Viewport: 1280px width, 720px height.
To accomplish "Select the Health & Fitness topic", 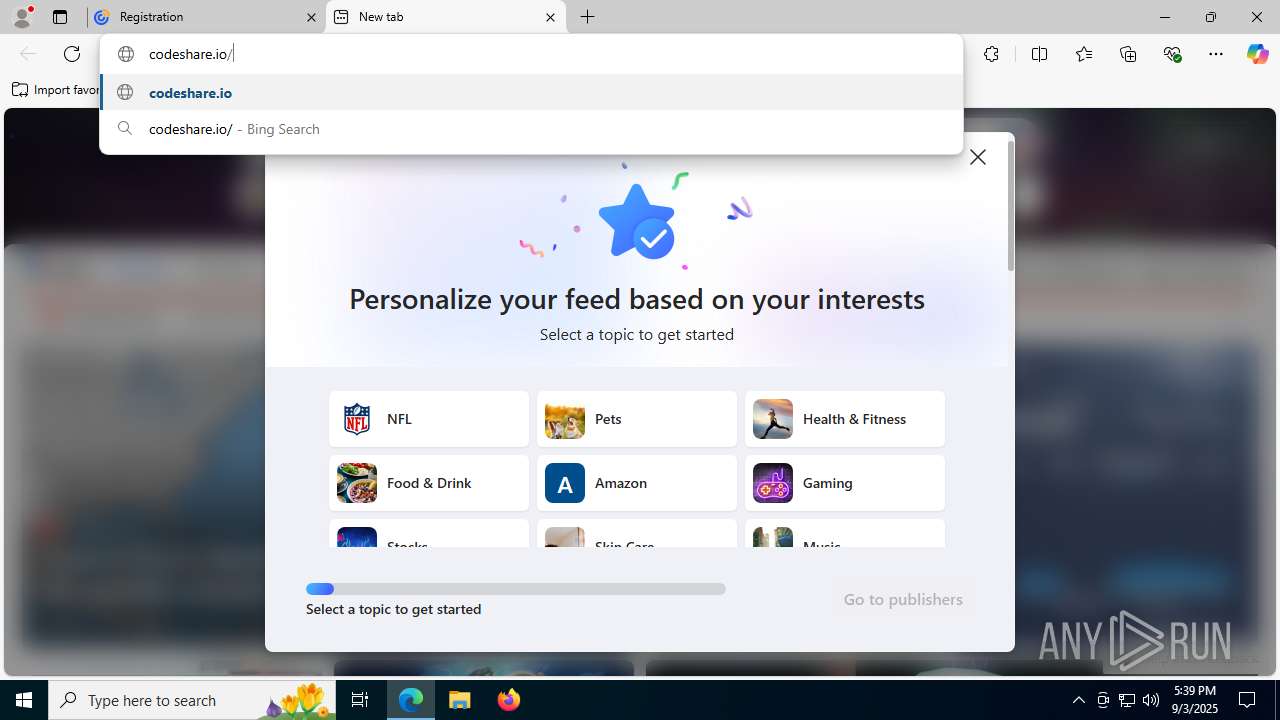I will coord(845,419).
